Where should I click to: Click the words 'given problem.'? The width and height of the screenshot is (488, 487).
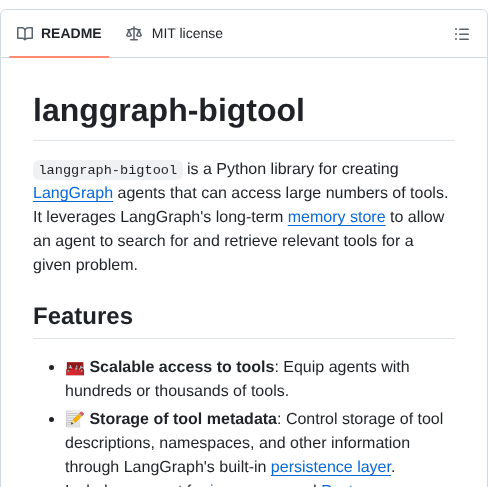(x=85, y=265)
